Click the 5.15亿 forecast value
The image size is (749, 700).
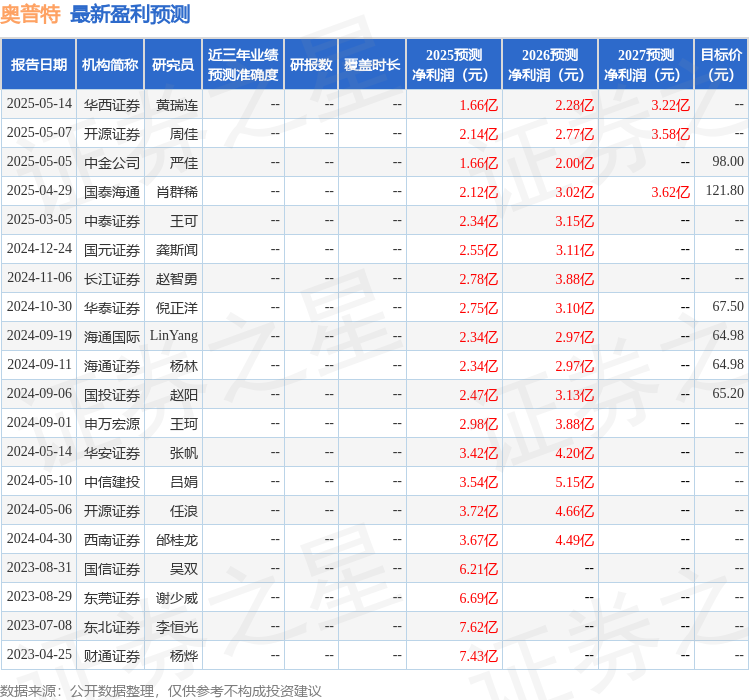[575, 482]
